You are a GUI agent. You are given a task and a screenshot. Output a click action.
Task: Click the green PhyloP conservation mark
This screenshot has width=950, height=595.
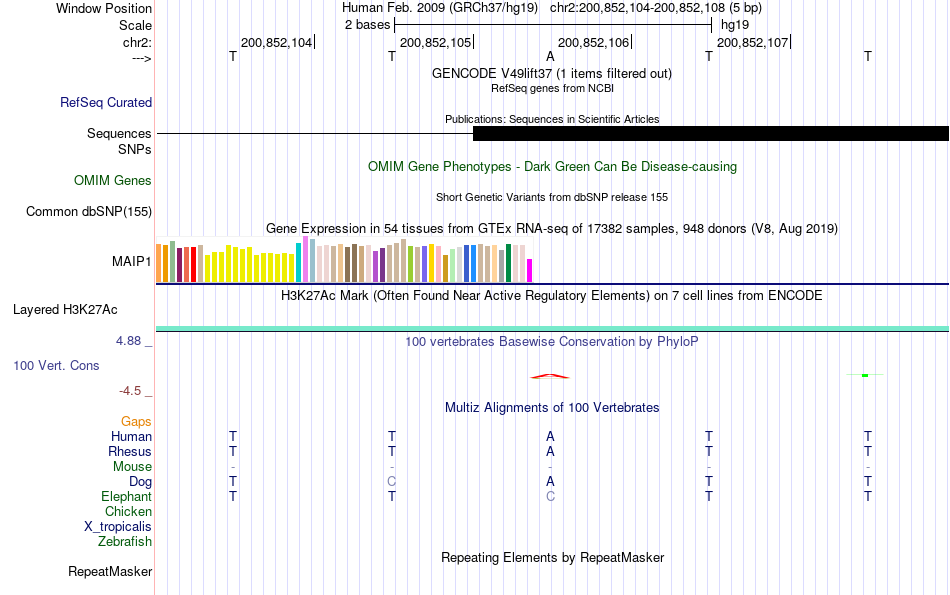pos(865,375)
